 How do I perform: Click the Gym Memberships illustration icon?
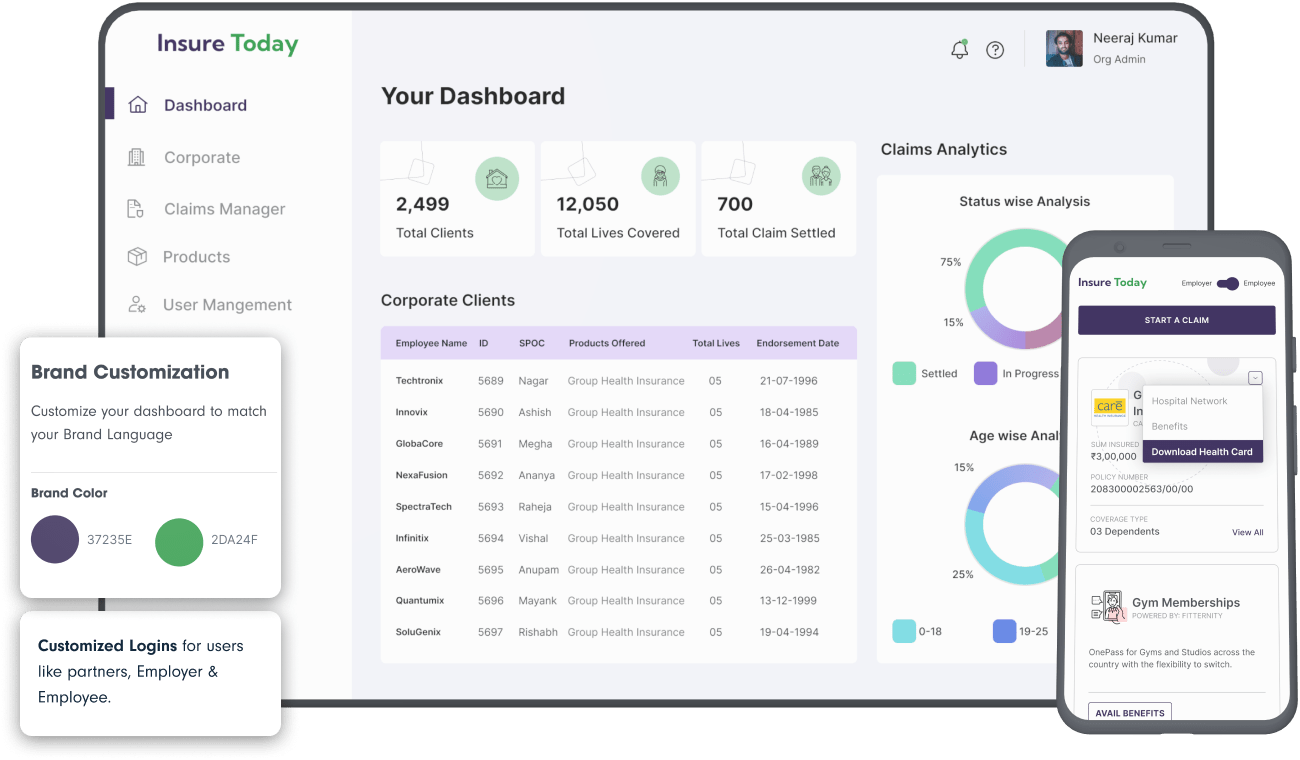pyautogui.click(x=1110, y=607)
